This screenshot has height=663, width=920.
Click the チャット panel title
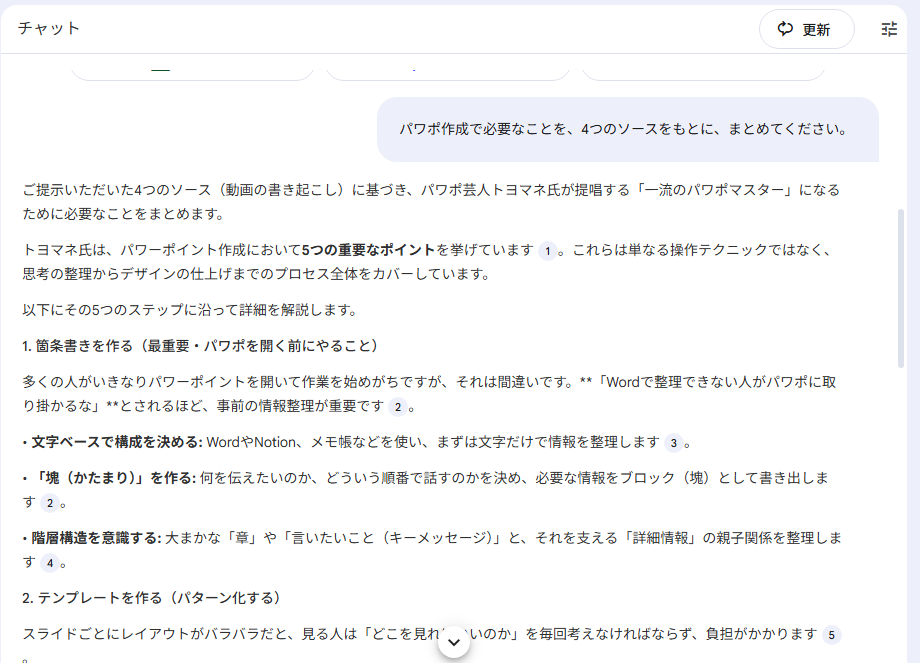tap(49, 28)
